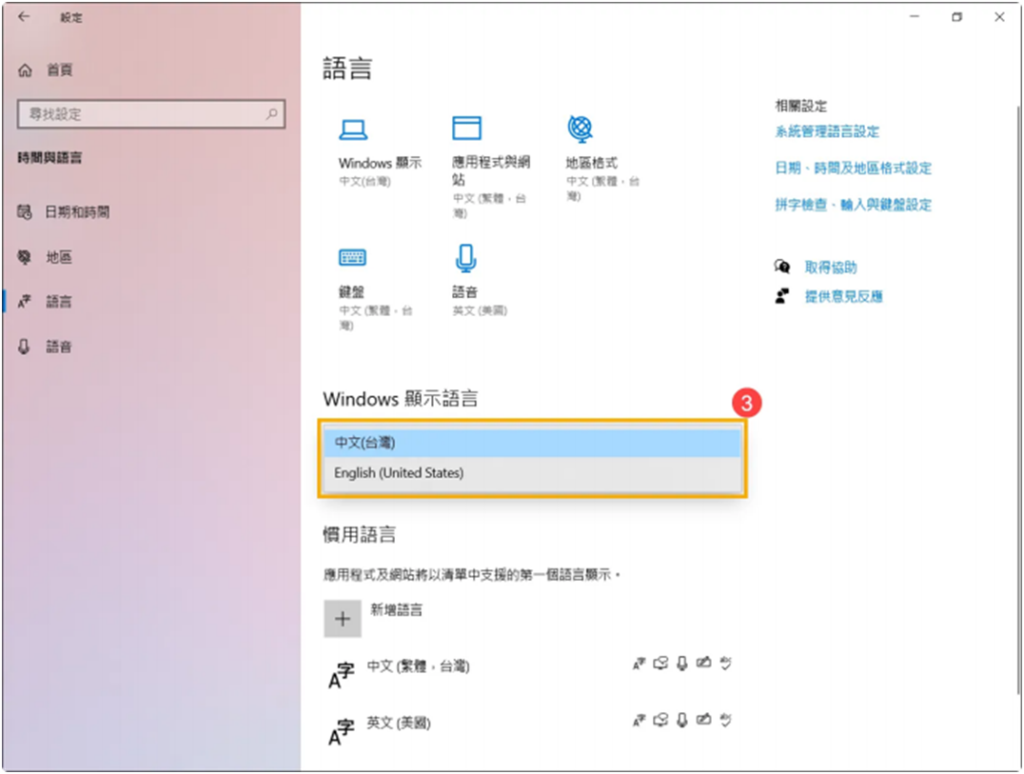1024x774 pixels.
Task: Open the 應用程式與網站 window icon
Action: click(466, 128)
